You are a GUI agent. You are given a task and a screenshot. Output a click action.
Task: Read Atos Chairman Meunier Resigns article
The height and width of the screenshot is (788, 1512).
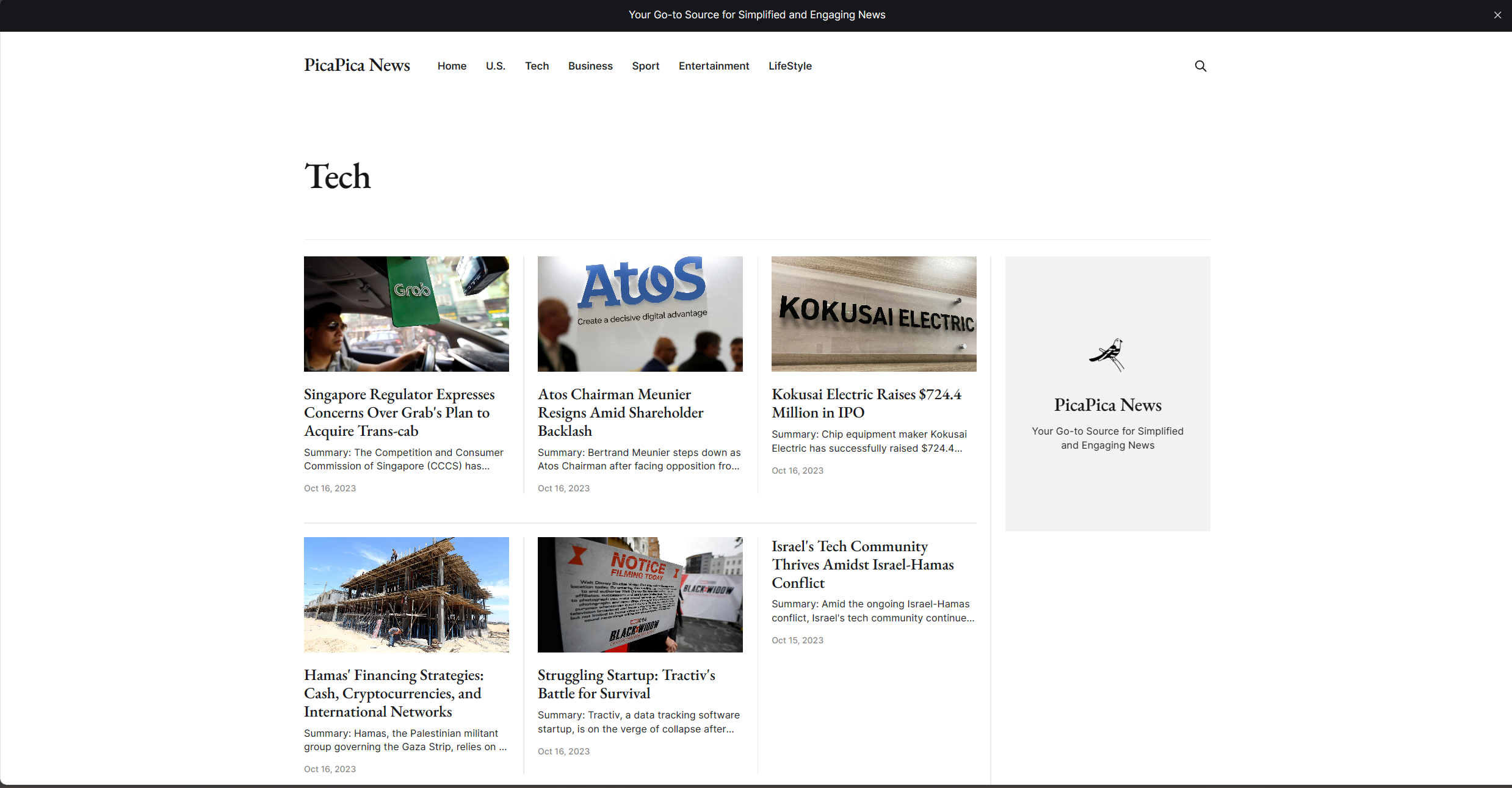click(621, 413)
